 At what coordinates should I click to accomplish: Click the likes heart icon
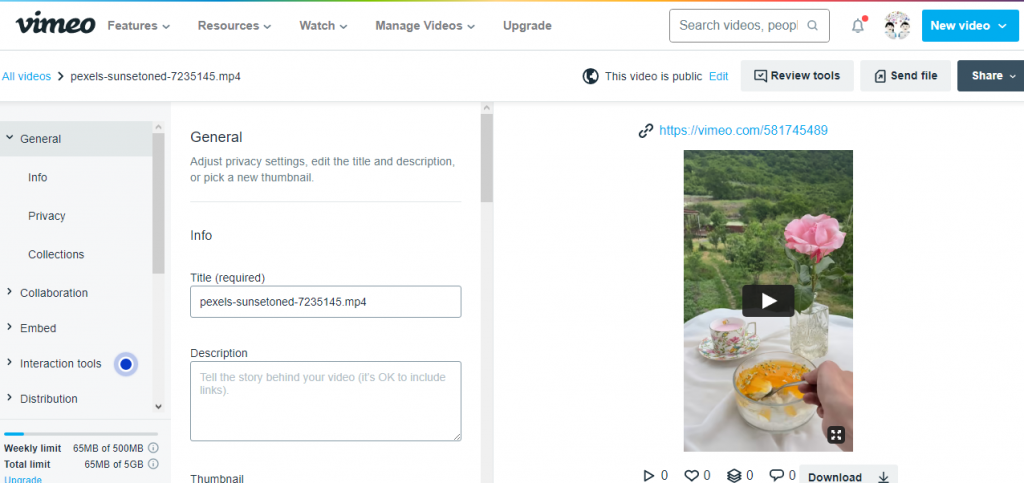(691, 476)
